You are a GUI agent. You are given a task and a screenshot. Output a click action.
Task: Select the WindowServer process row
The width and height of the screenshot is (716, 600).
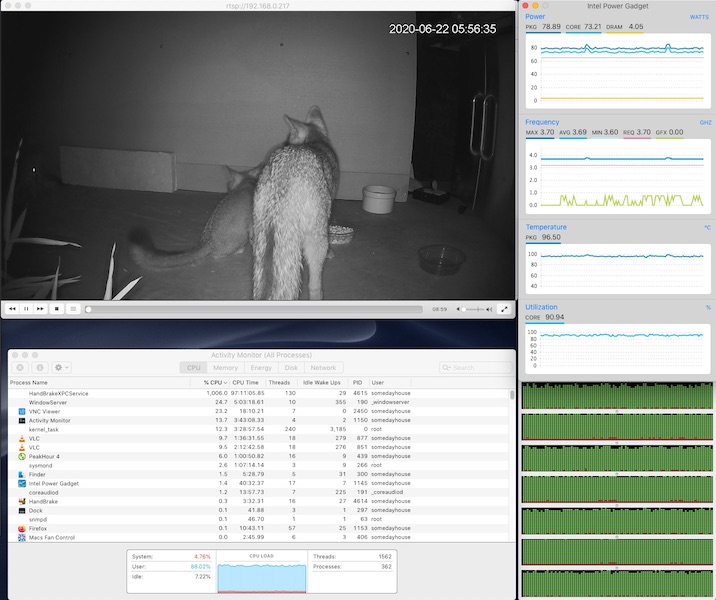[258, 402]
